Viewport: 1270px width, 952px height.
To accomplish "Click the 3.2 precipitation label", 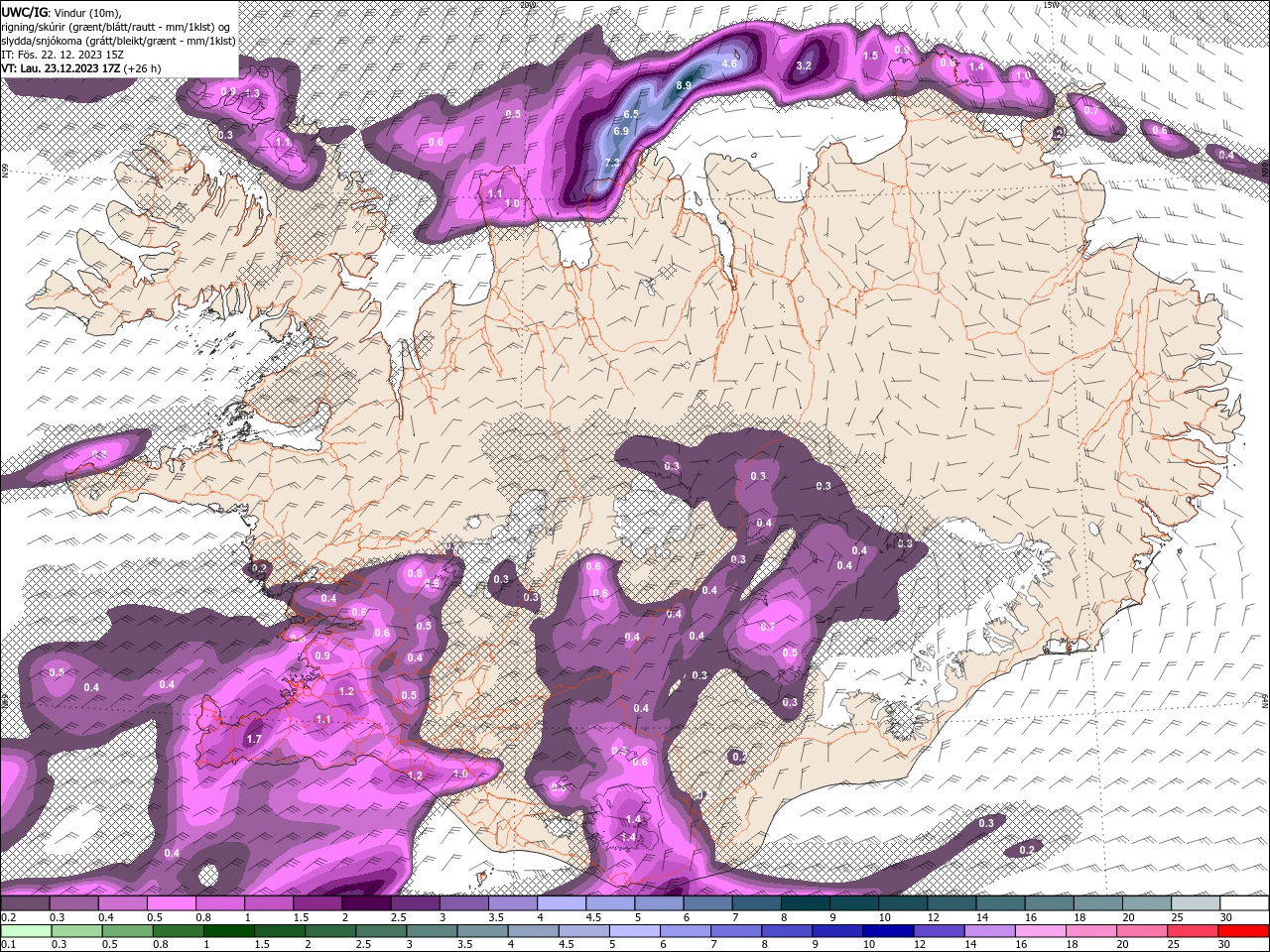I will pos(805,66).
